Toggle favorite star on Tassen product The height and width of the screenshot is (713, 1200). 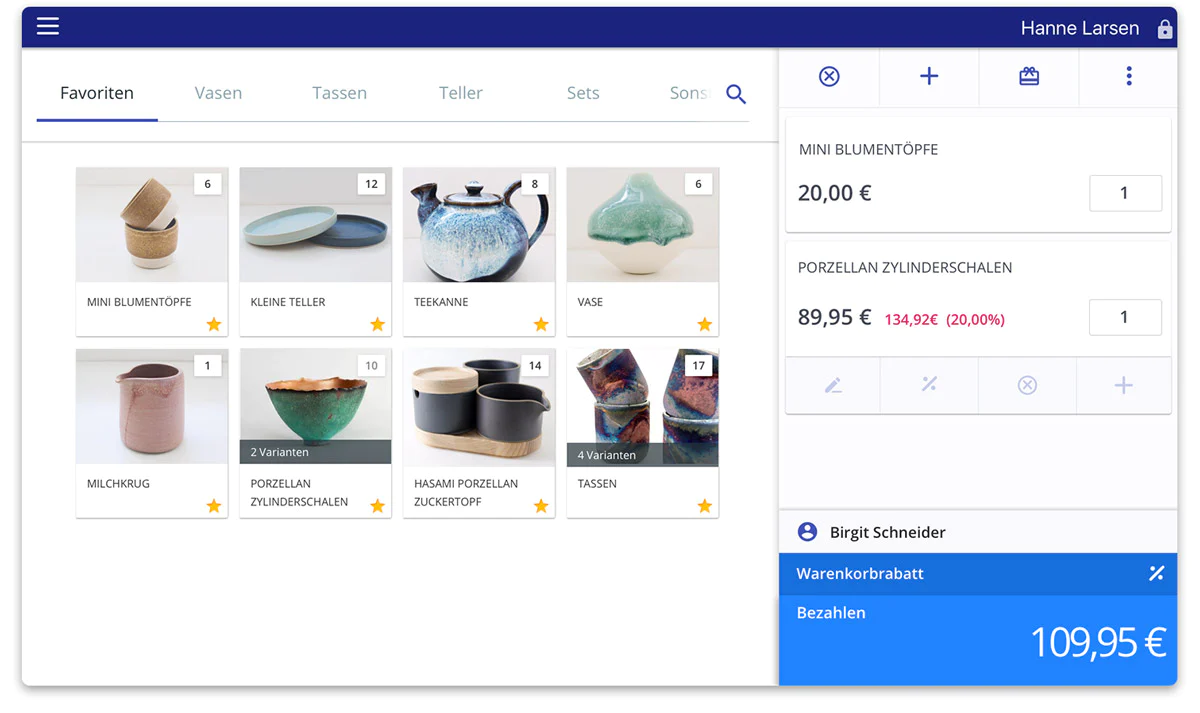point(704,506)
